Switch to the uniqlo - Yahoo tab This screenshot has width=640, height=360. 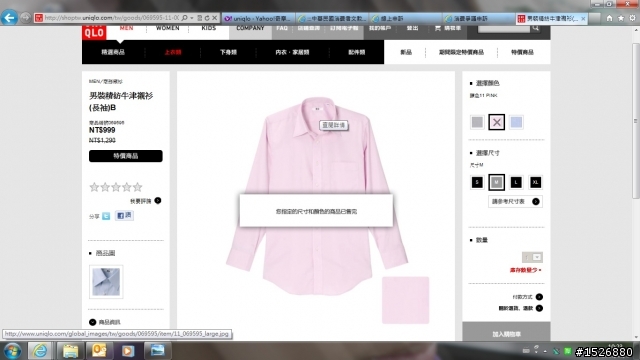(258, 18)
